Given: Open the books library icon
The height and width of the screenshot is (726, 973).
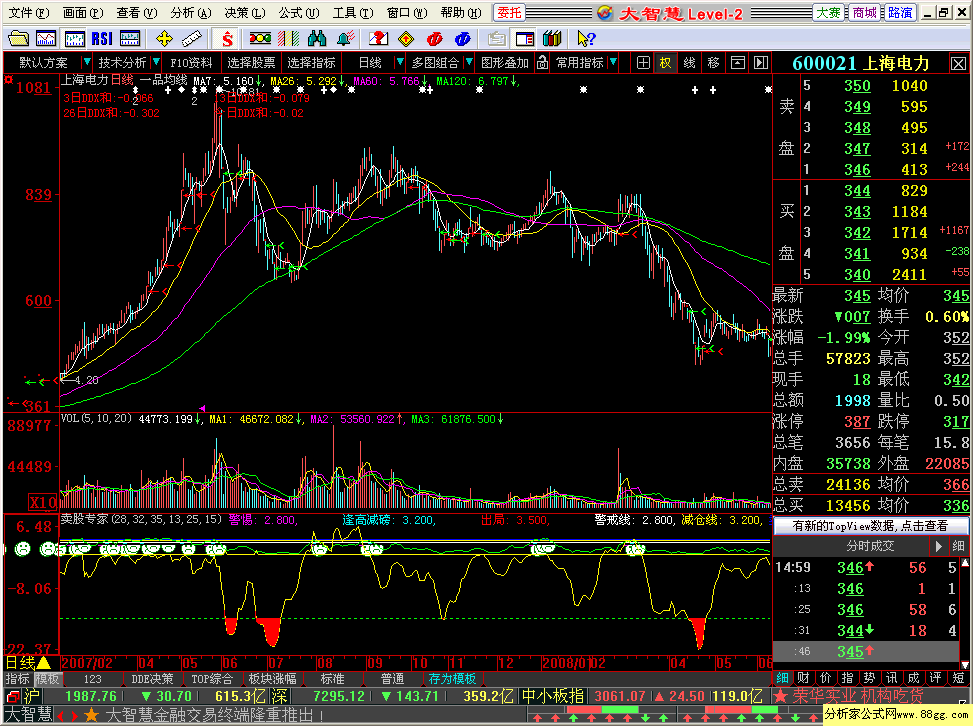Looking at the screenshot, I should pos(552,38).
